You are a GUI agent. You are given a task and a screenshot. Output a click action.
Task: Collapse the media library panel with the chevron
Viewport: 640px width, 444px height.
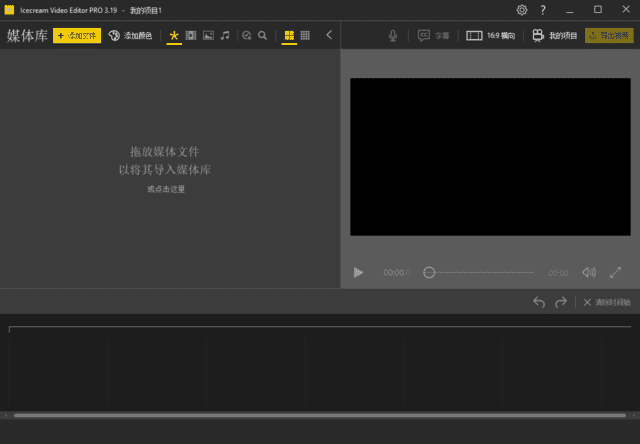tap(329, 35)
